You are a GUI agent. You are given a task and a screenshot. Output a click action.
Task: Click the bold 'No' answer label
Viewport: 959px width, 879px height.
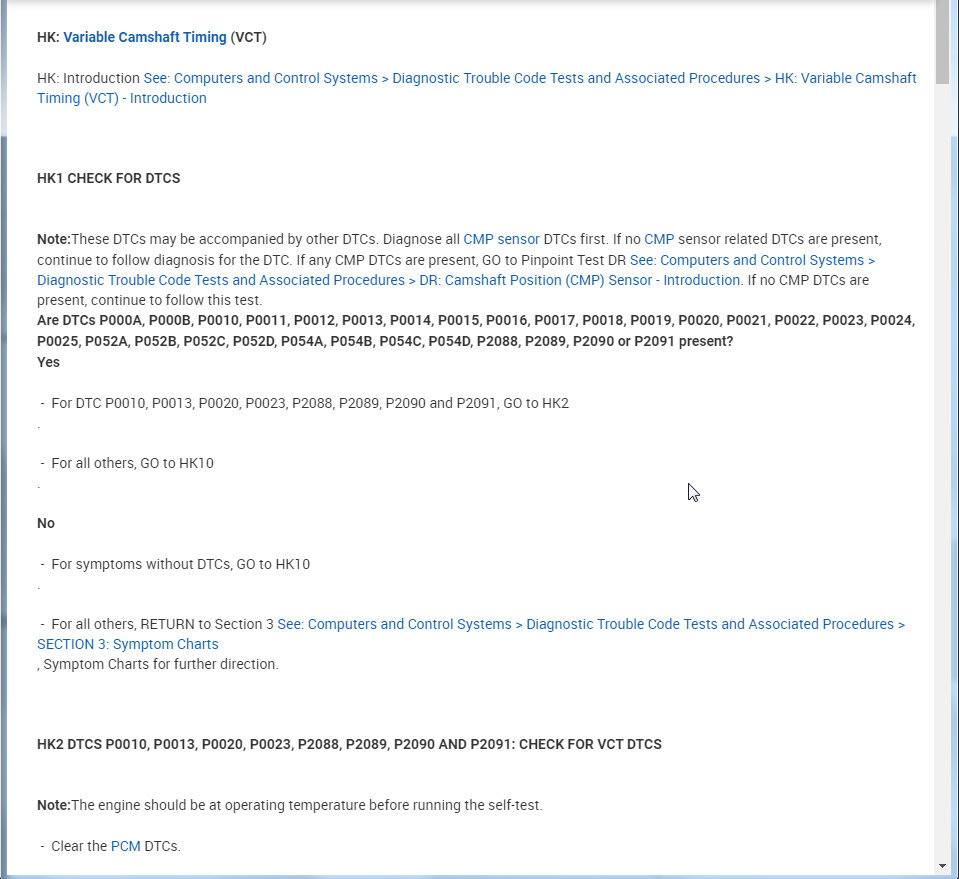(46, 523)
